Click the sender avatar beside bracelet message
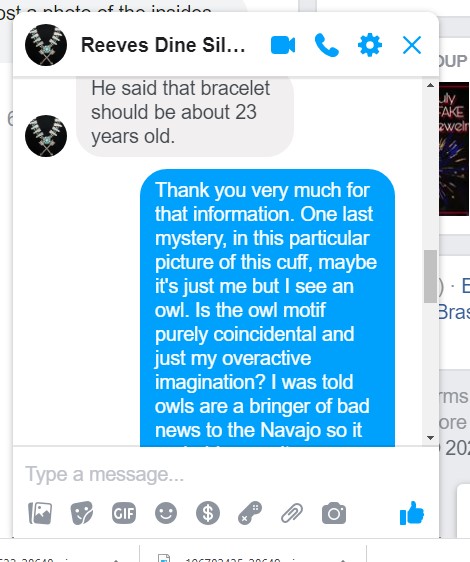 46,136
